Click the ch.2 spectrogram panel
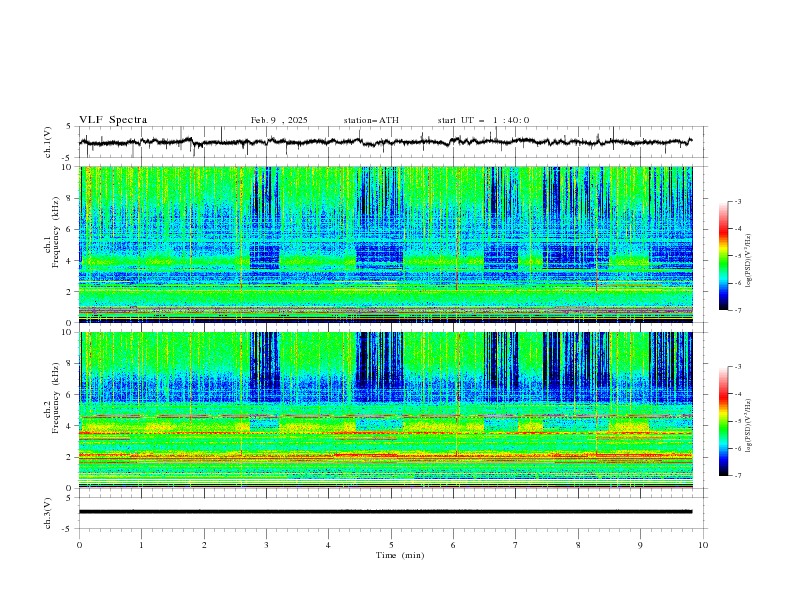This screenshot has width=792, height=612. point(385,410)
